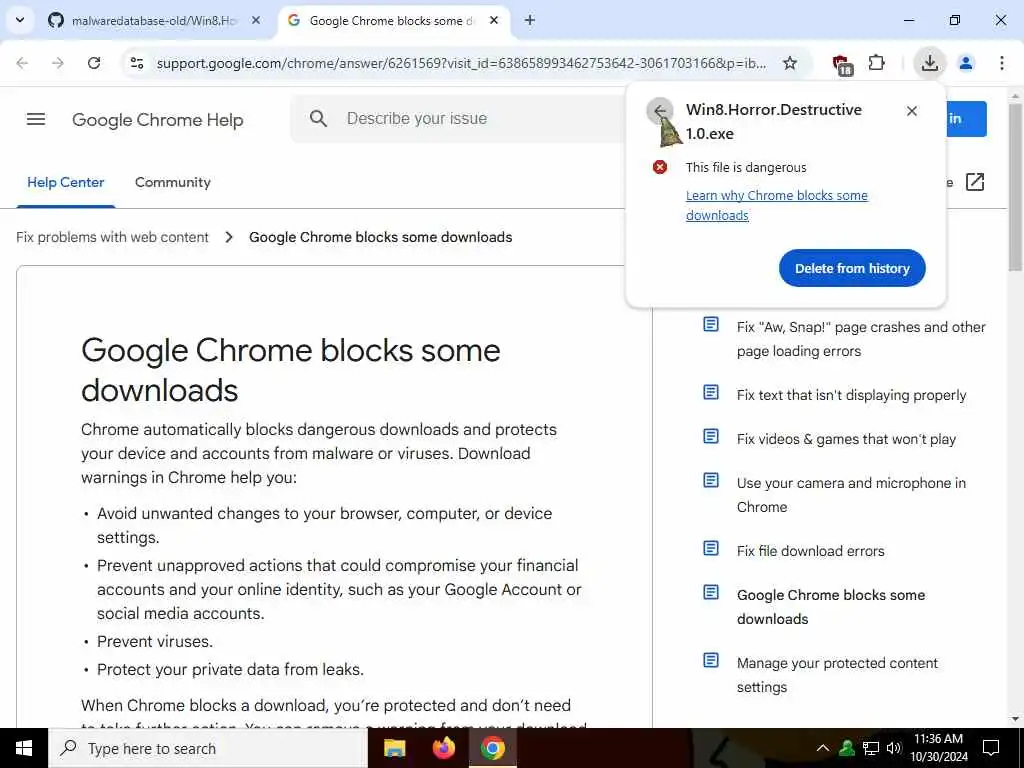This screenshot has height=768, width=1024.
Task: Open the tab search dropdown arrow
Action: point(20,20)
